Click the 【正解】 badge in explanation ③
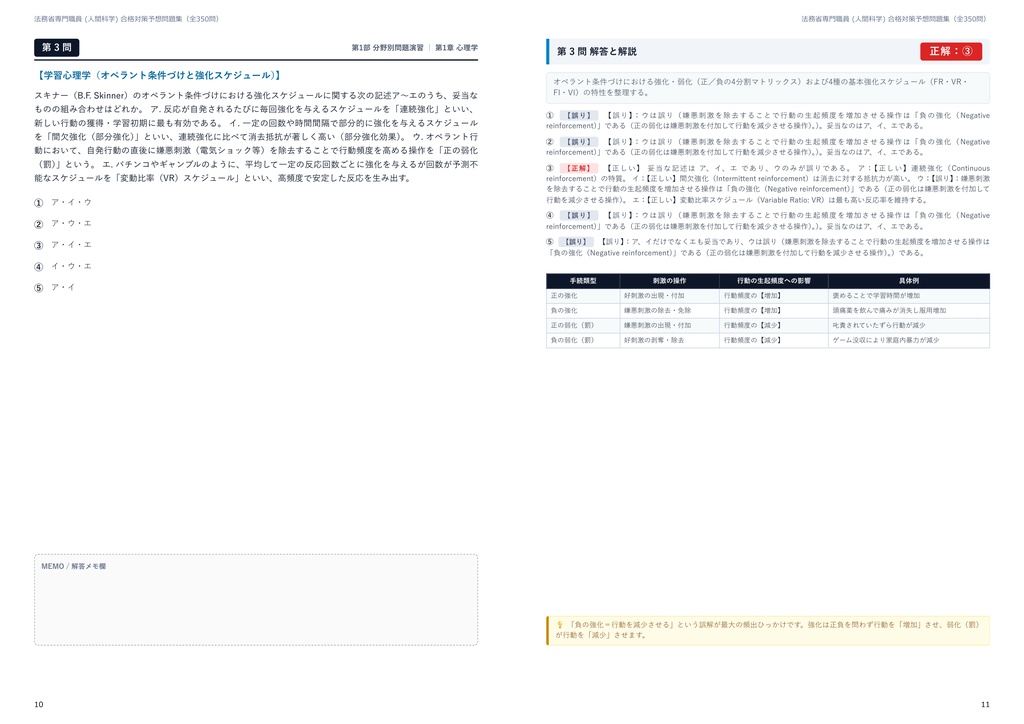 tap(578, 168)
